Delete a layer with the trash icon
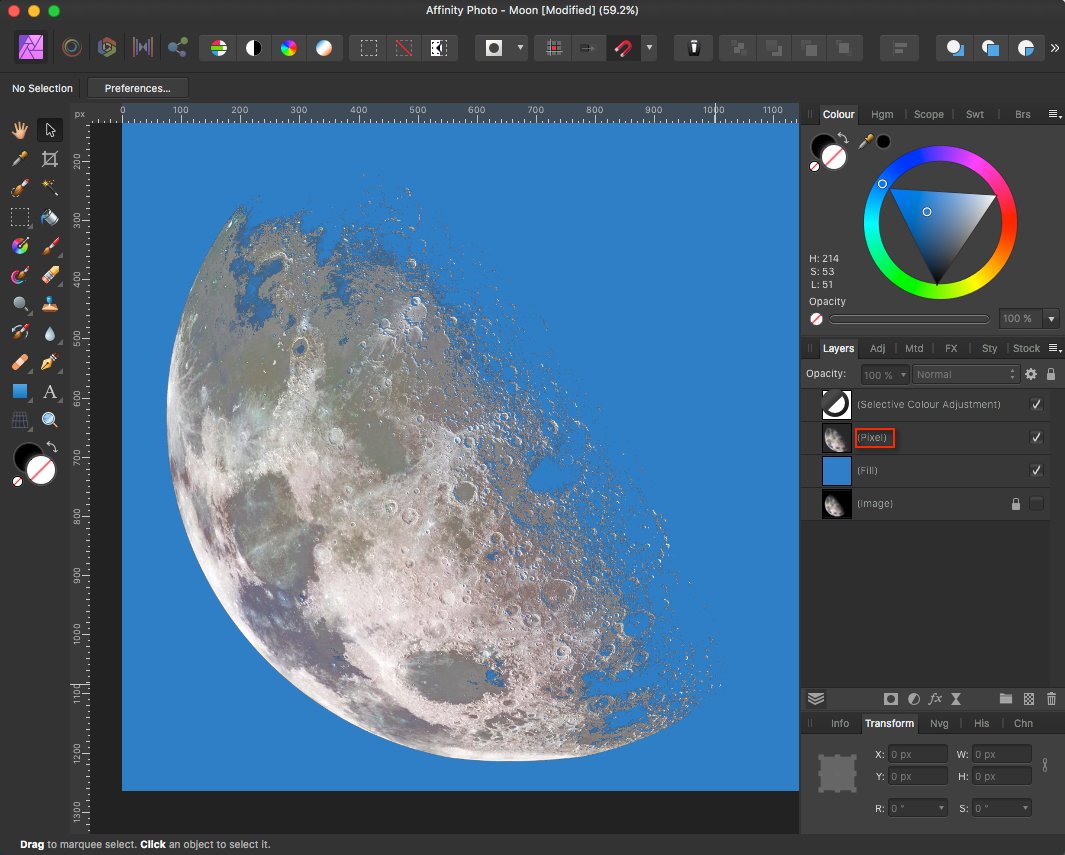The height and width of the screenshot is (855, 1065). [1051, 699]
